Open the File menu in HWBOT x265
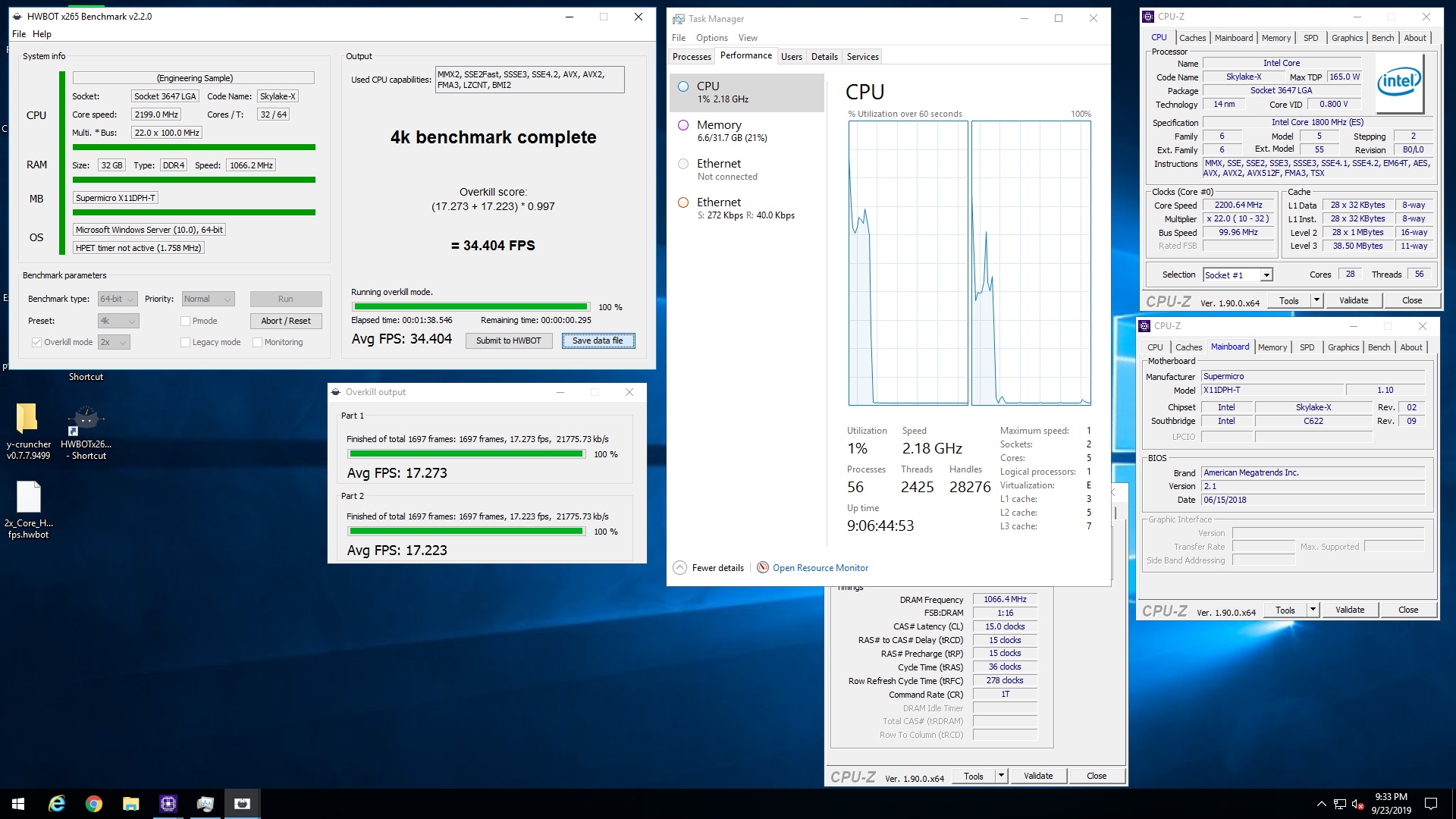This screenshot has width=1456, height=819. 19,34
